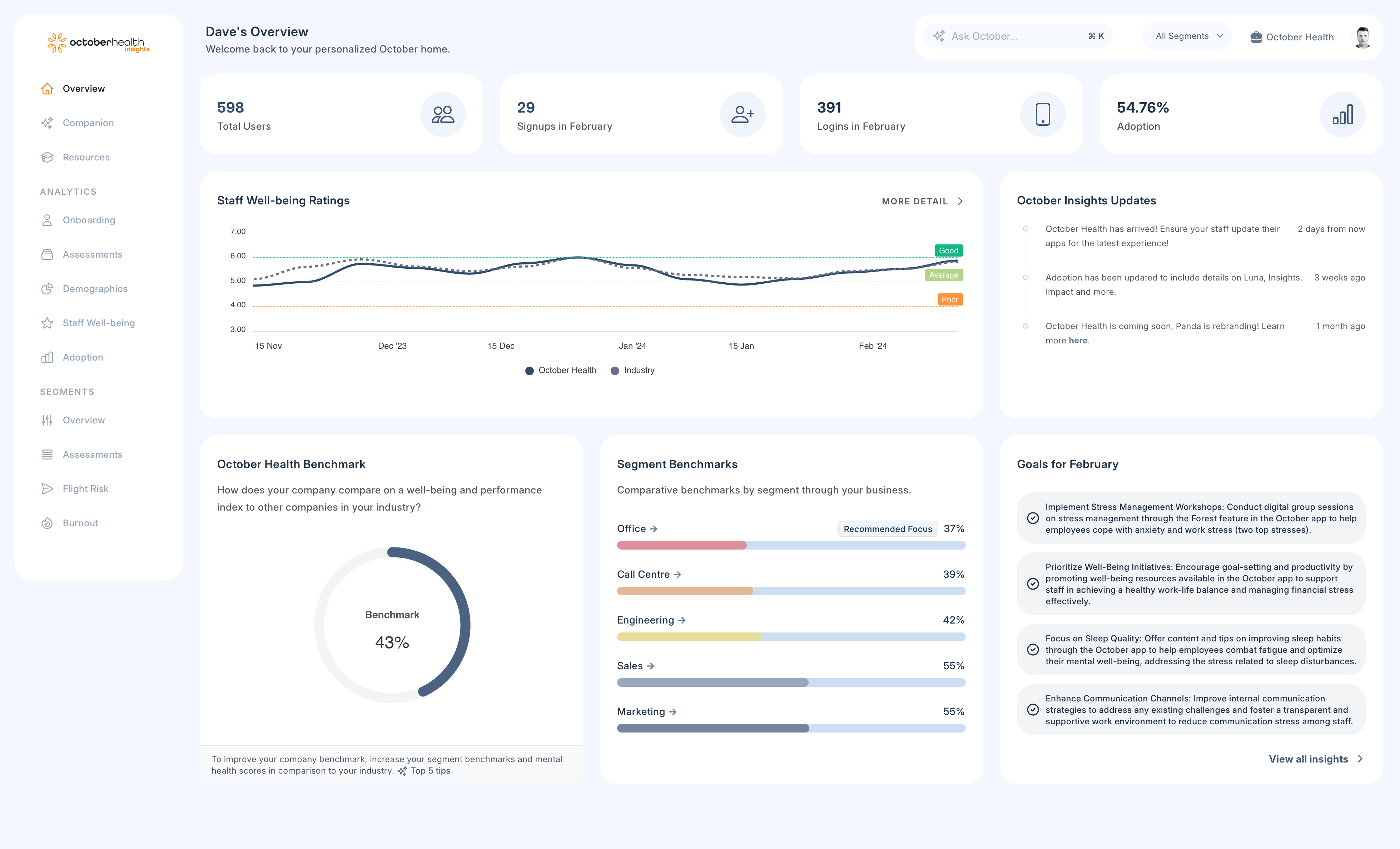Open the All Segments dropdown
Screen dimensions: 1400x849
pos(1187,36)
